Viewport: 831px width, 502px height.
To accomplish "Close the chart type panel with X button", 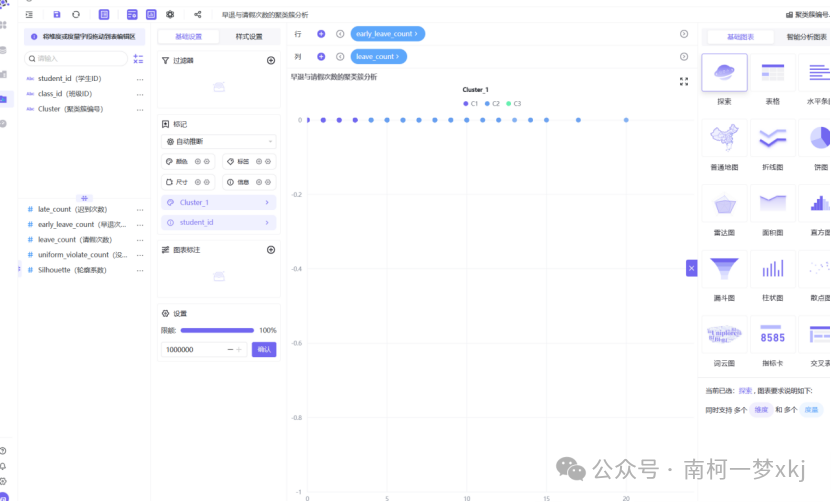I will coord(692,268).
